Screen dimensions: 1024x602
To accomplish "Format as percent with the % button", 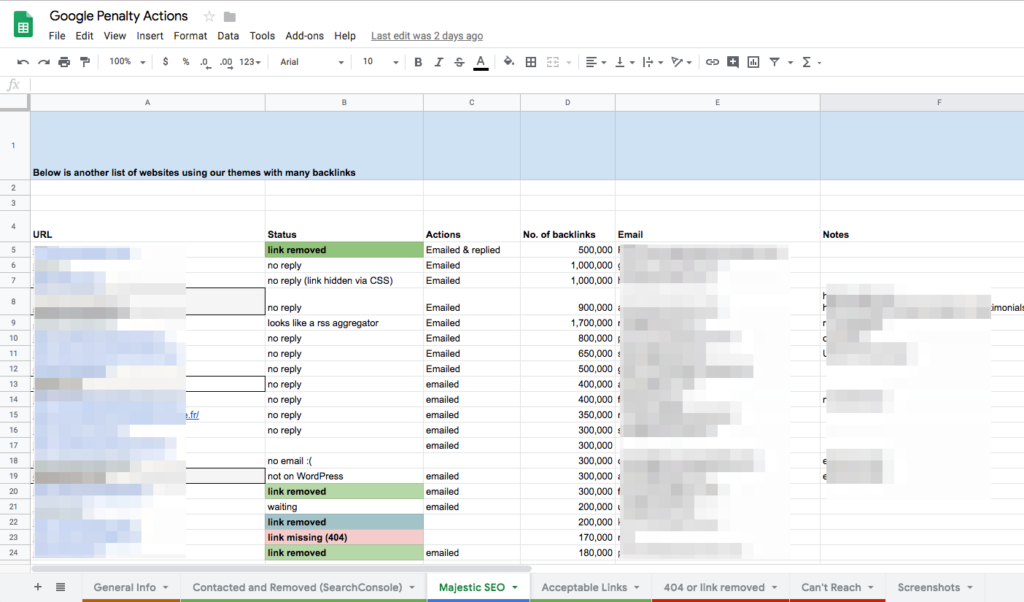I will tap(185, 62).
